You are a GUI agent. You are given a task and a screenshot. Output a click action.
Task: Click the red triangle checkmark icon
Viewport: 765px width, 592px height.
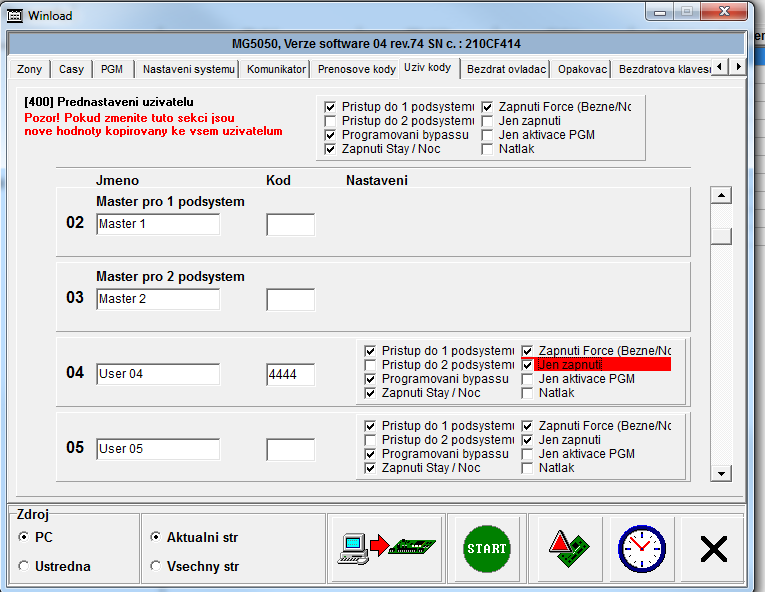[567, 548]
